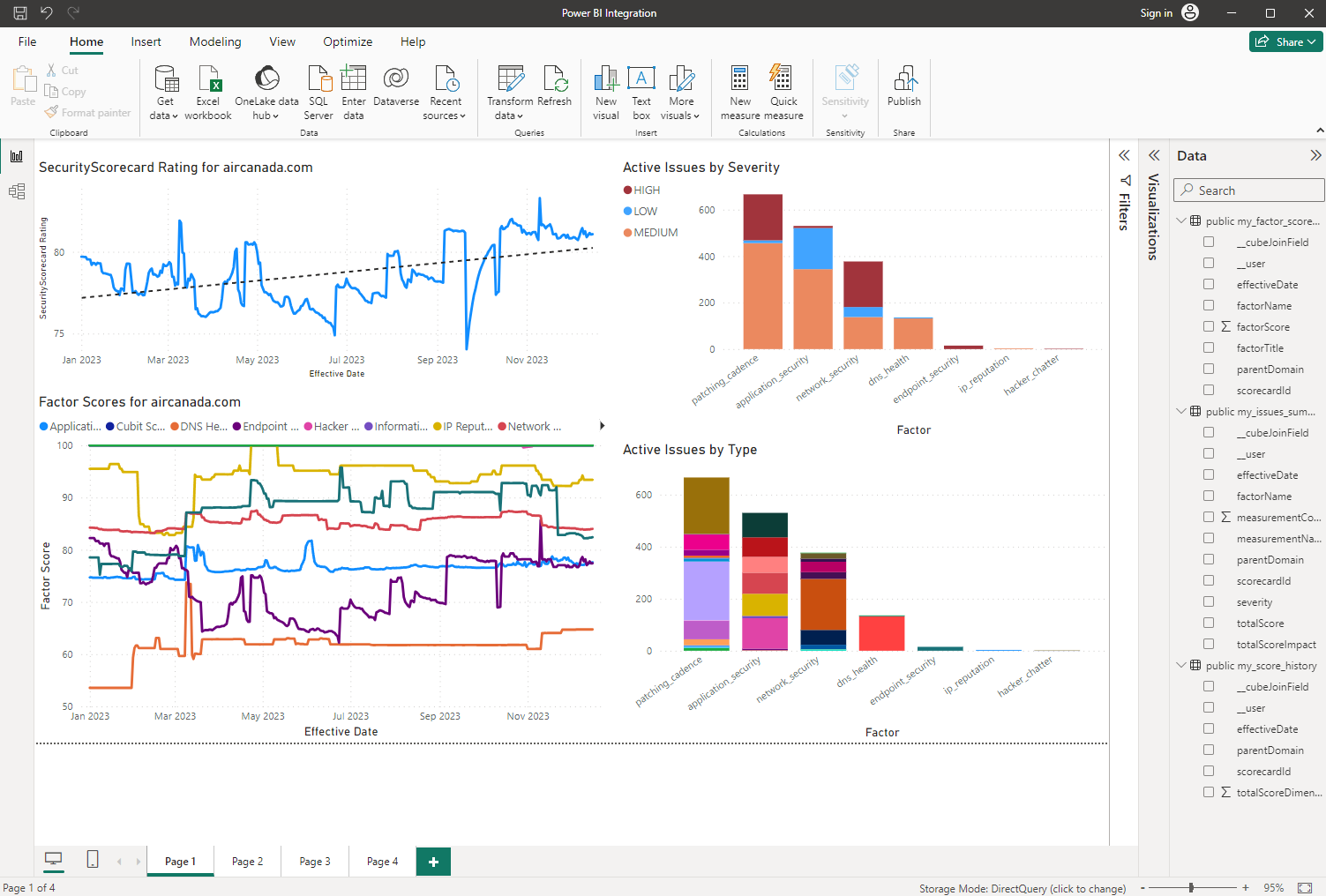Click the MEDIUM severity legend swatch
This screenshot has width=1326, height=896.
627,233
